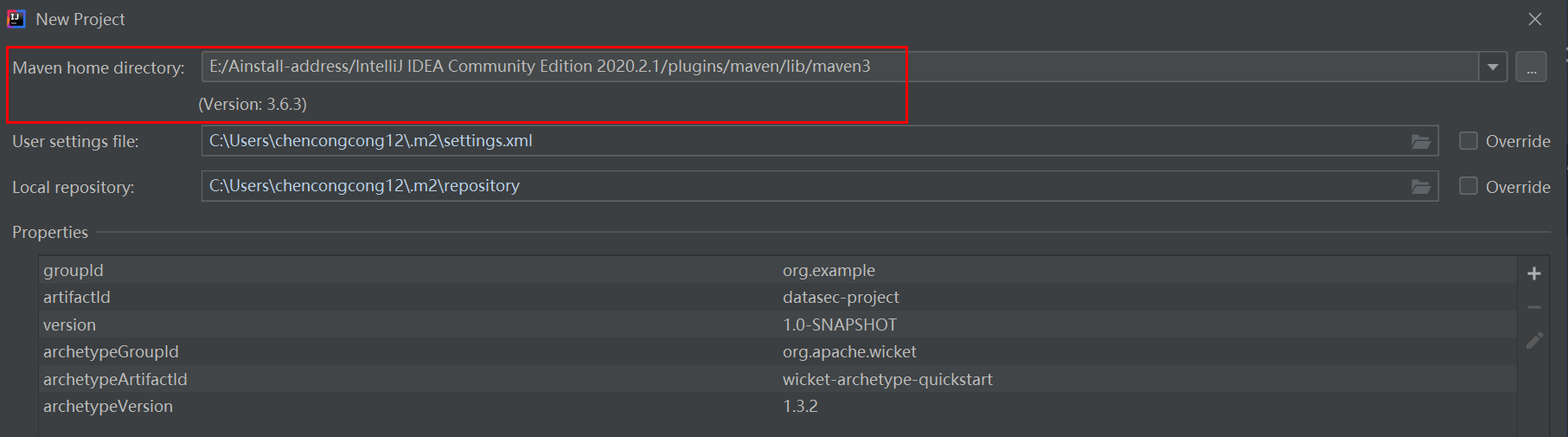
Task: Click the wicket-archetype-quickstart value
Action: tap(887, 379)
